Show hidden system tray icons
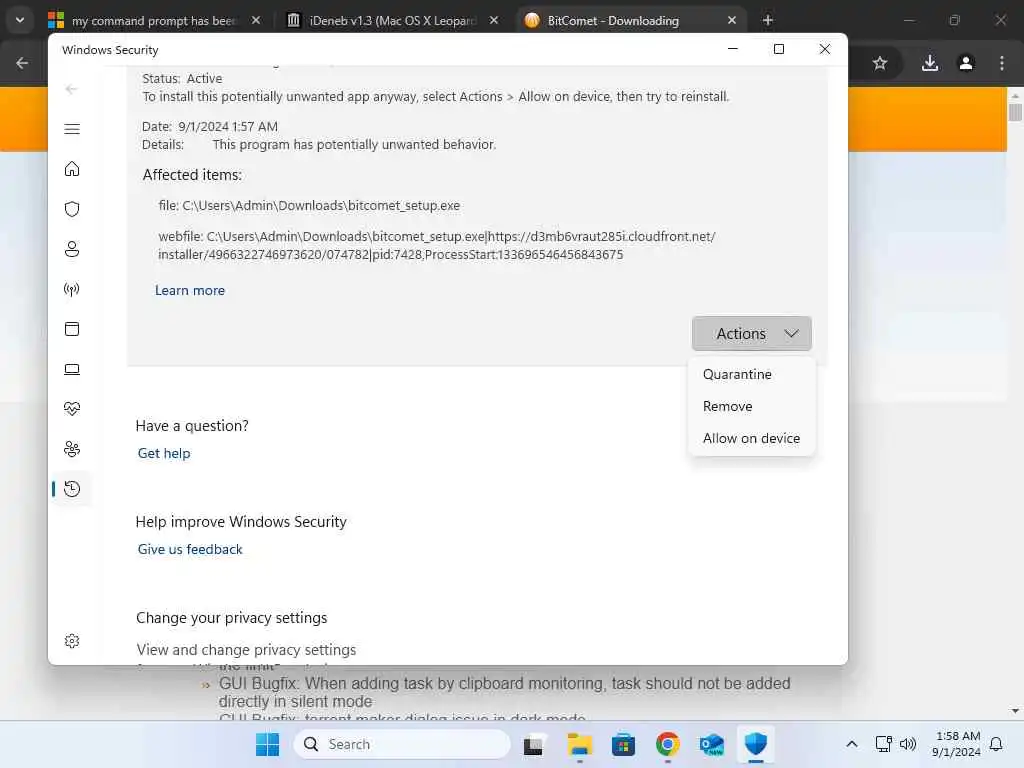The image size is (1024, 768). 852,744
